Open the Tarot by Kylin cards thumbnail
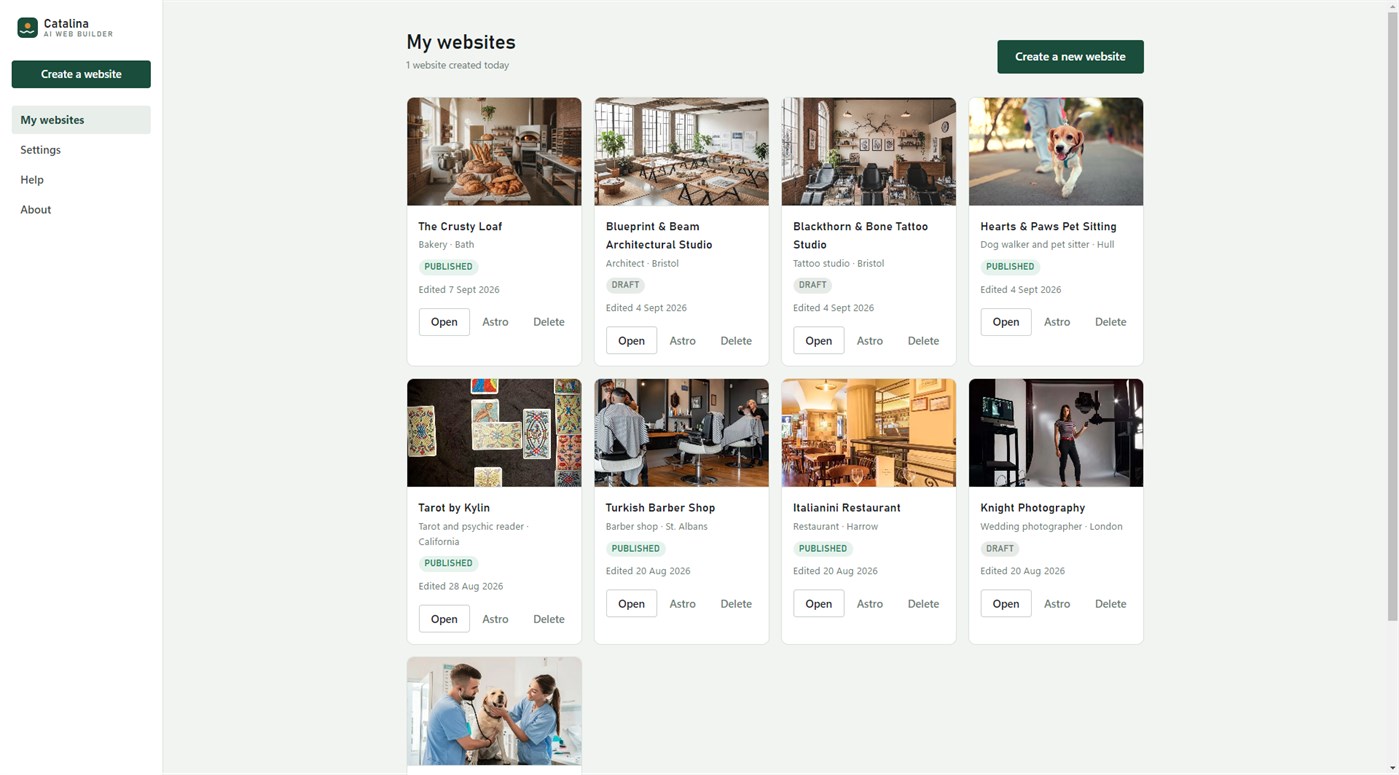The image size is (1399, 775). click(x=494, y=433)
